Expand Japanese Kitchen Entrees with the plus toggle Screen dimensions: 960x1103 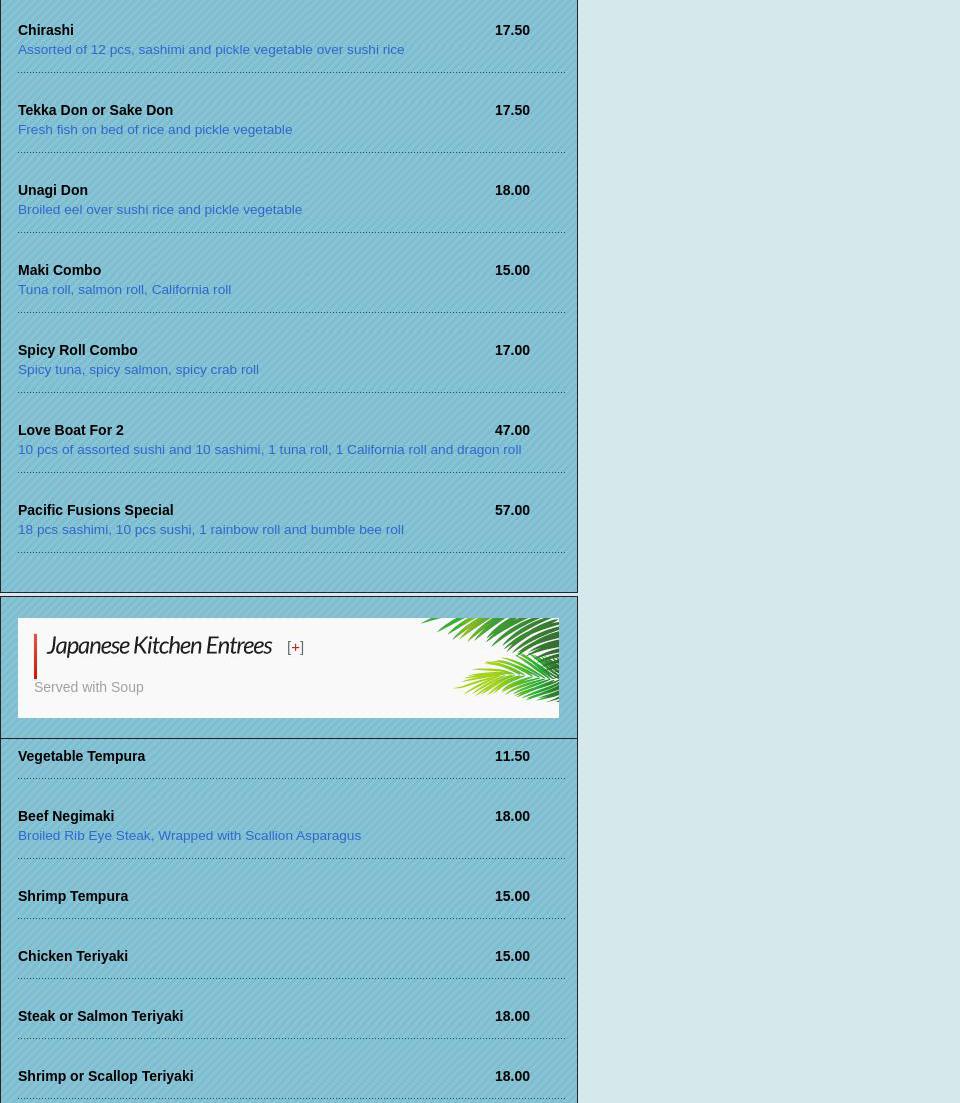[x=295, y=648]
